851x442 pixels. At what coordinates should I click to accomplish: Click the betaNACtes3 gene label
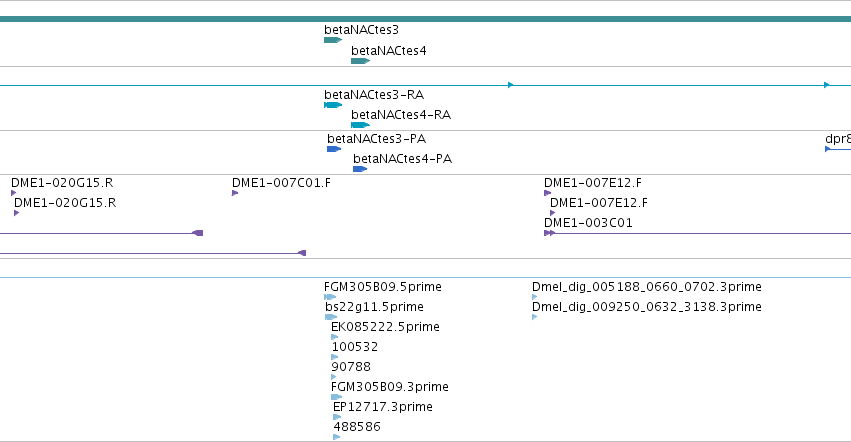361,30
